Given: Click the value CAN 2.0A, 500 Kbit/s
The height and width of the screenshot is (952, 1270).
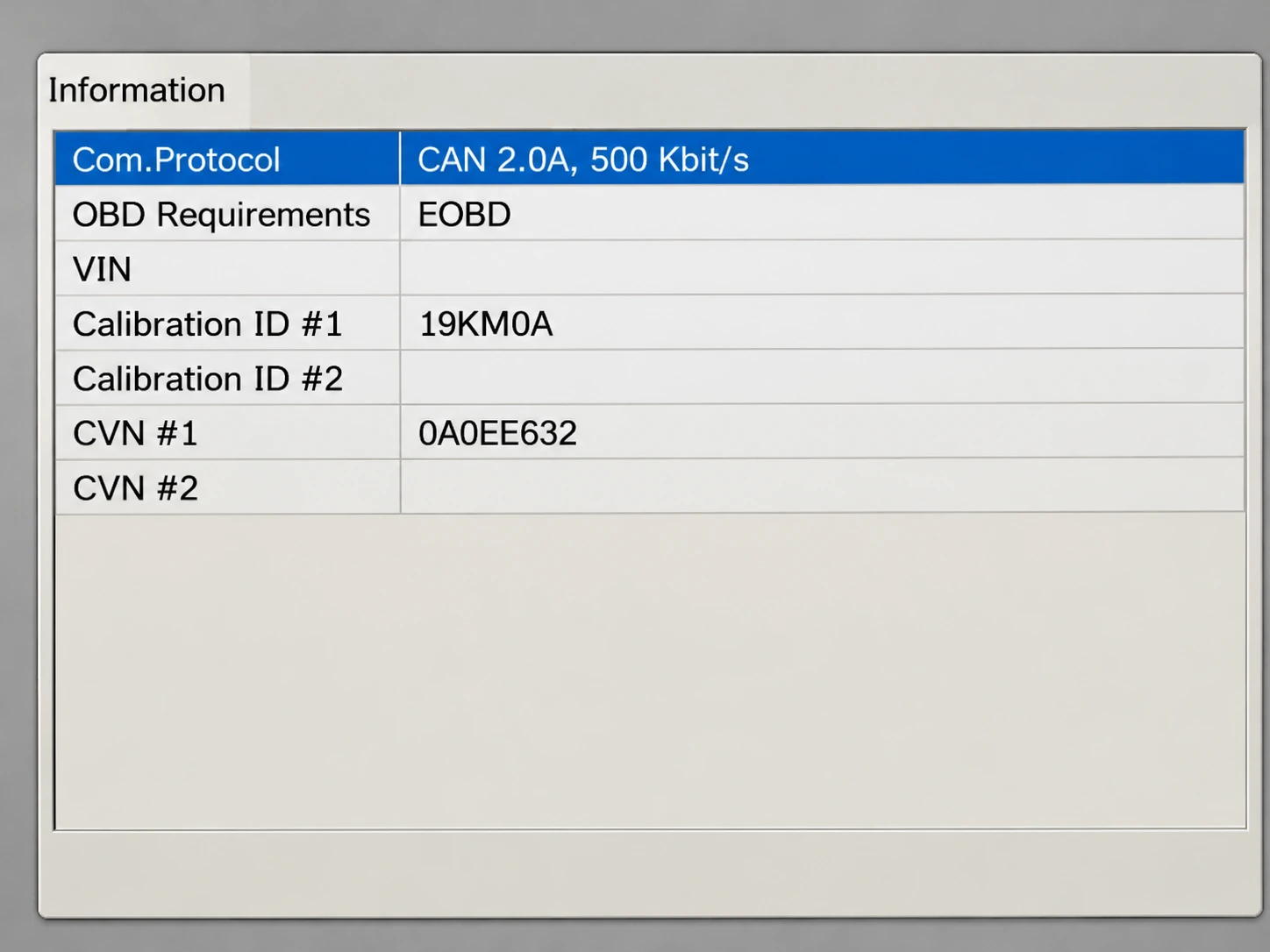Looking at the screenshot, I should [583, 160].
